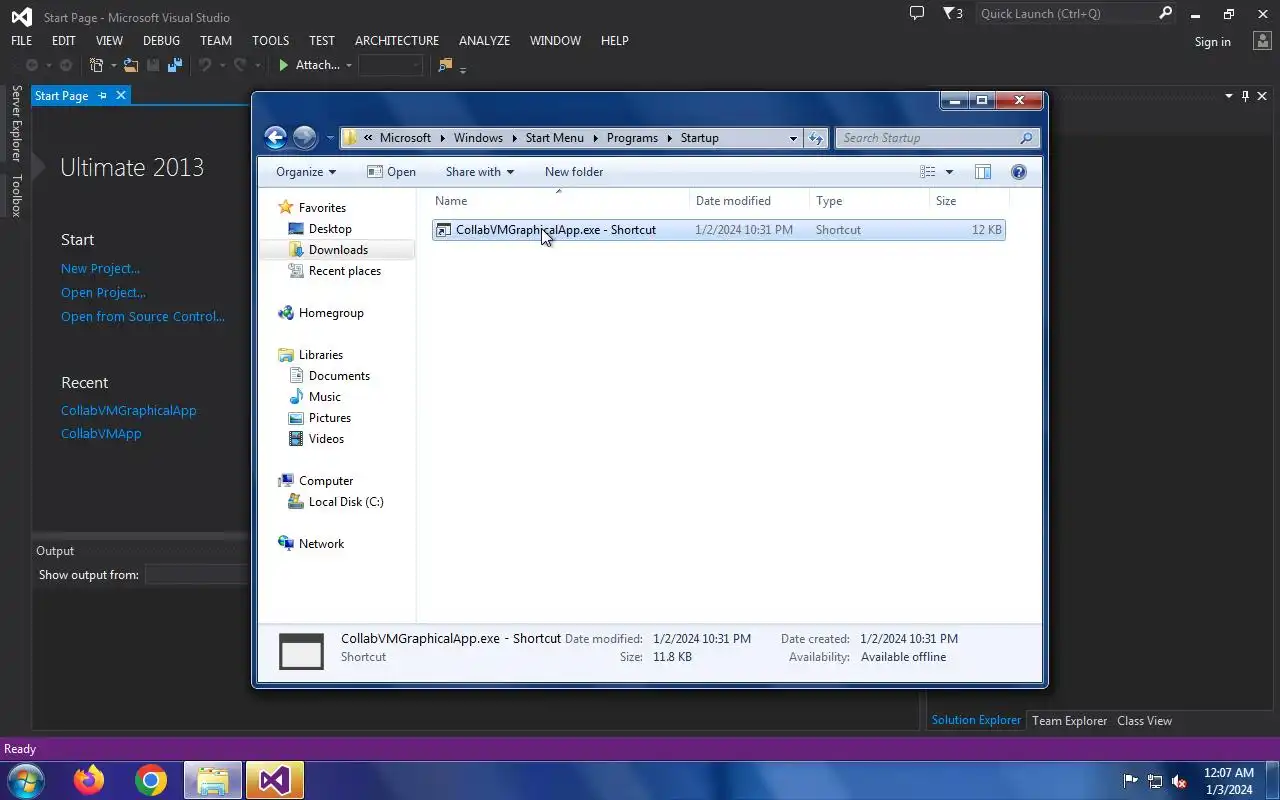This screenshot has width=1280, height=800.
Task: Select Local Disk (C:) in navigation pane
Action: [345, 502]
